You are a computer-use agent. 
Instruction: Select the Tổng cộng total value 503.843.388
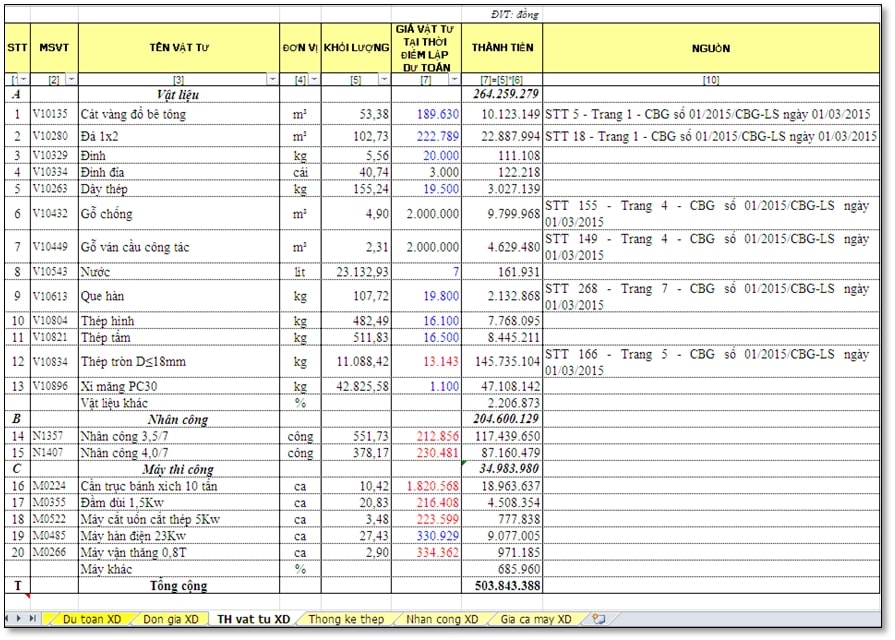(502, 585)
